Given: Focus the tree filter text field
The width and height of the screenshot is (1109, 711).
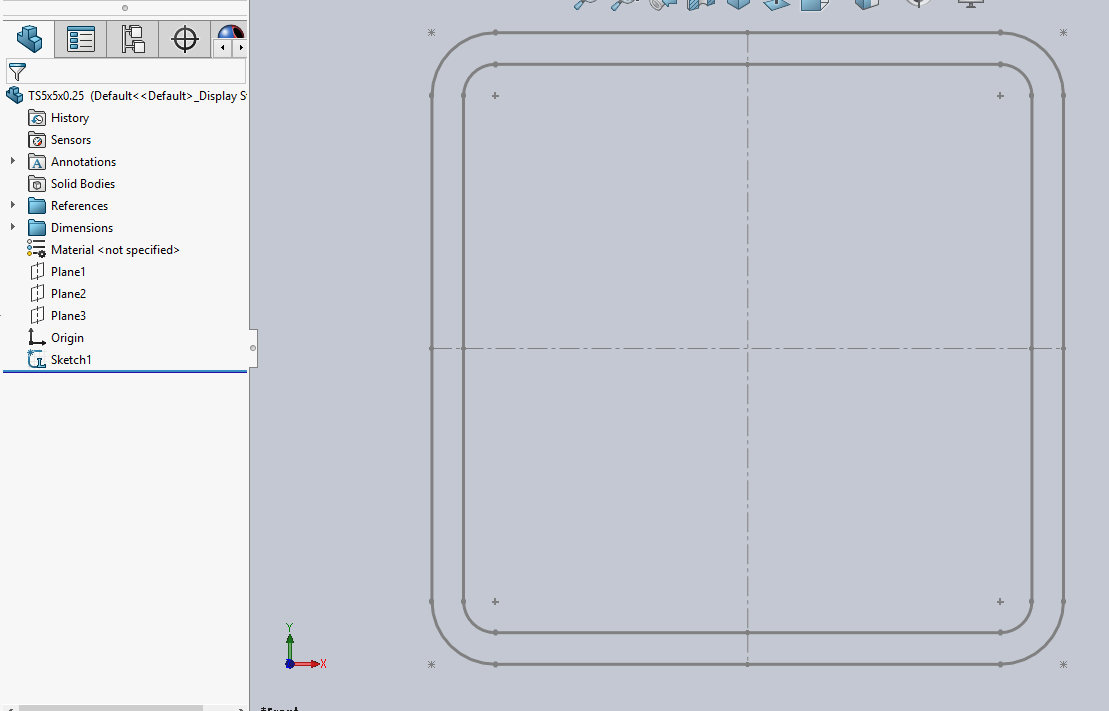Looking at the screenshot, I should click(x=126, y=71).
